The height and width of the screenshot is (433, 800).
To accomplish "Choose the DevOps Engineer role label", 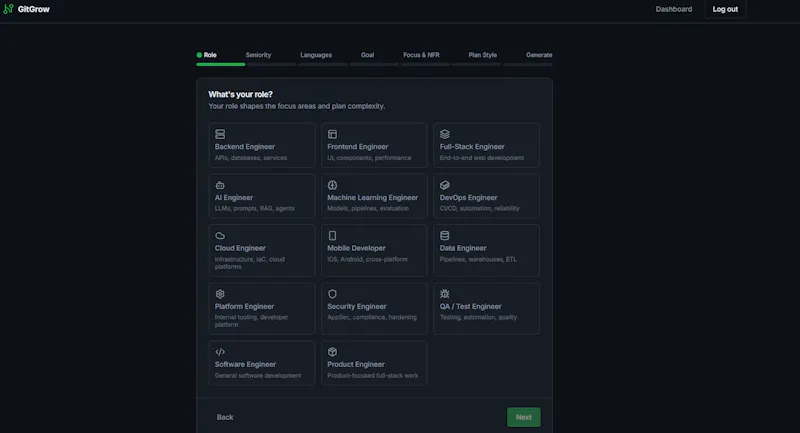I will pos(468,198).
